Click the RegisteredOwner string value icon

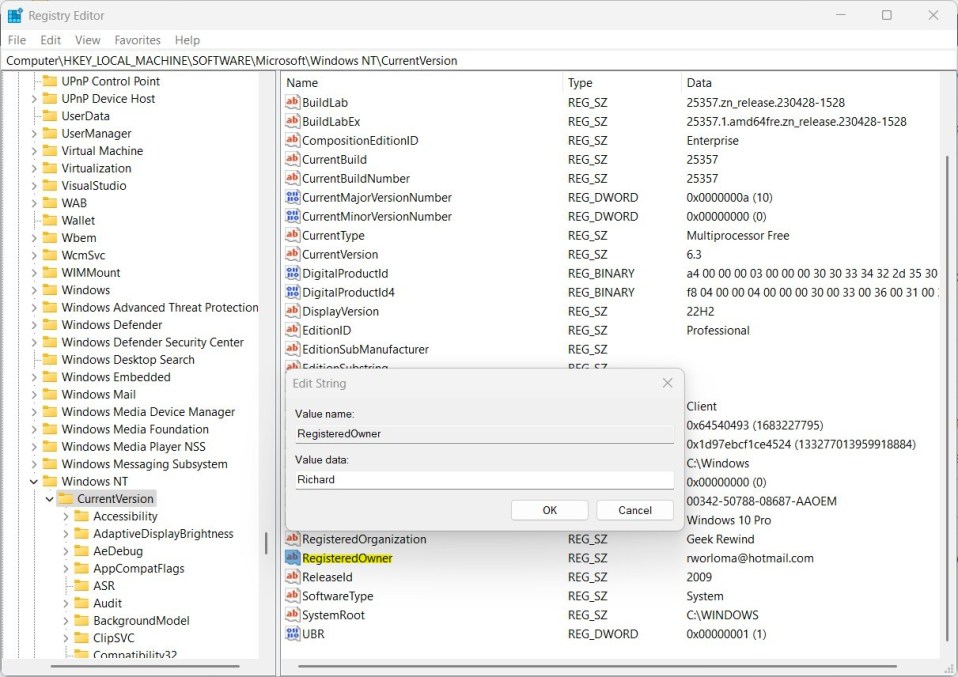(x=293, y=558)
